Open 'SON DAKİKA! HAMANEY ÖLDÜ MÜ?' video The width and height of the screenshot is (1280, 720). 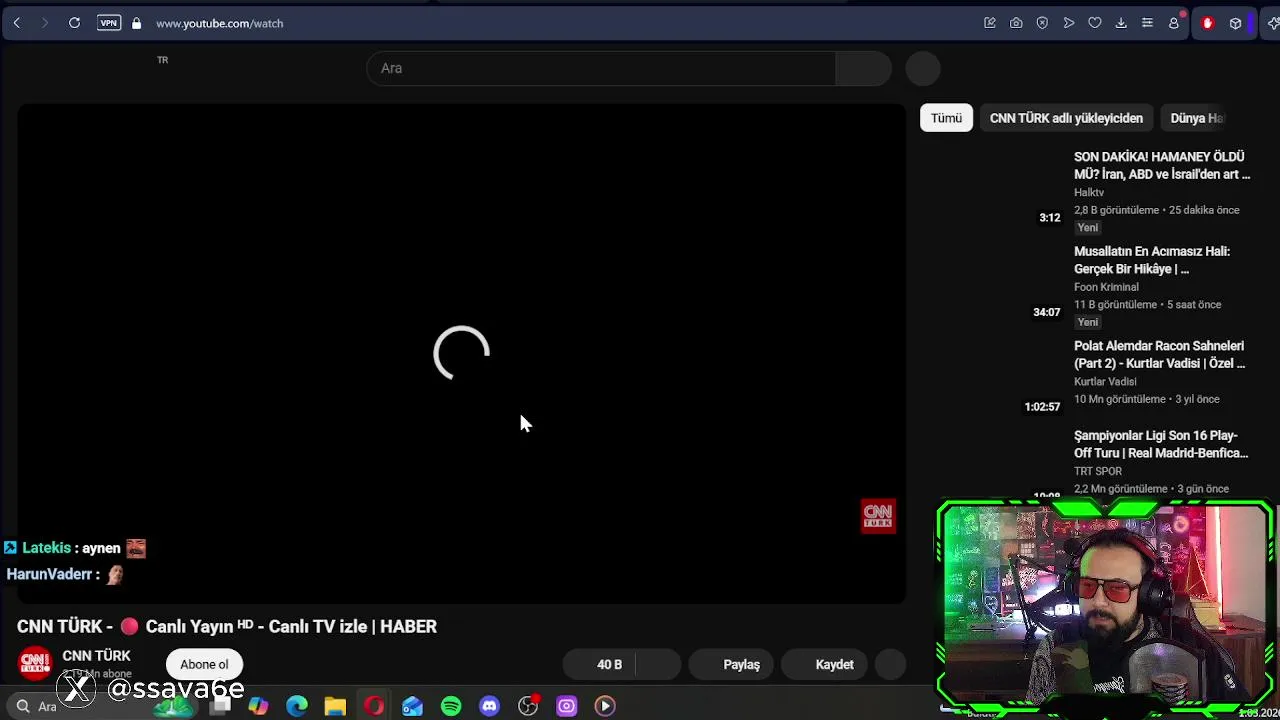tap(1162, 165)
